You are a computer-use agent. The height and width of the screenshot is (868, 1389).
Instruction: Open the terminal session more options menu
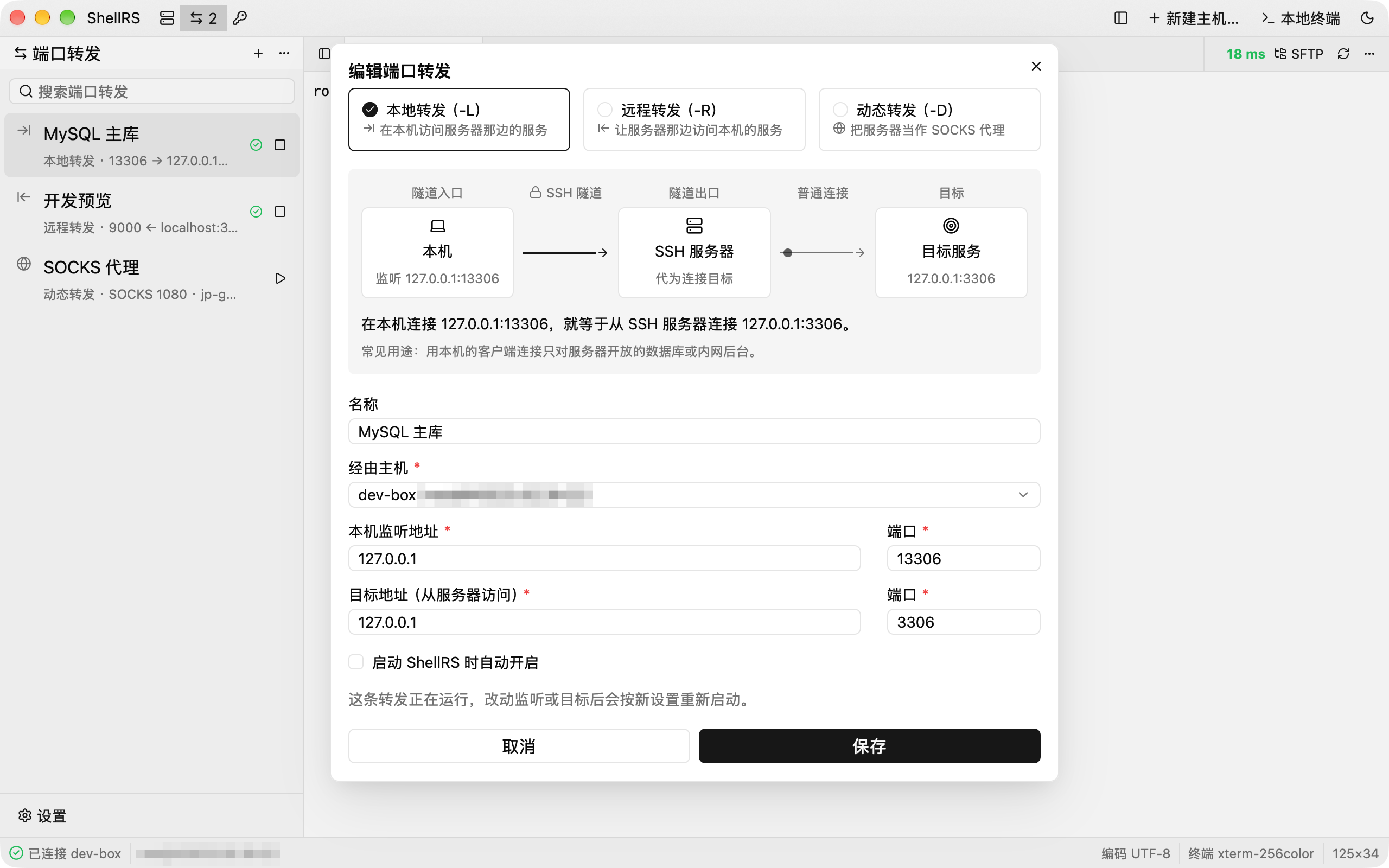[1369, 54]
